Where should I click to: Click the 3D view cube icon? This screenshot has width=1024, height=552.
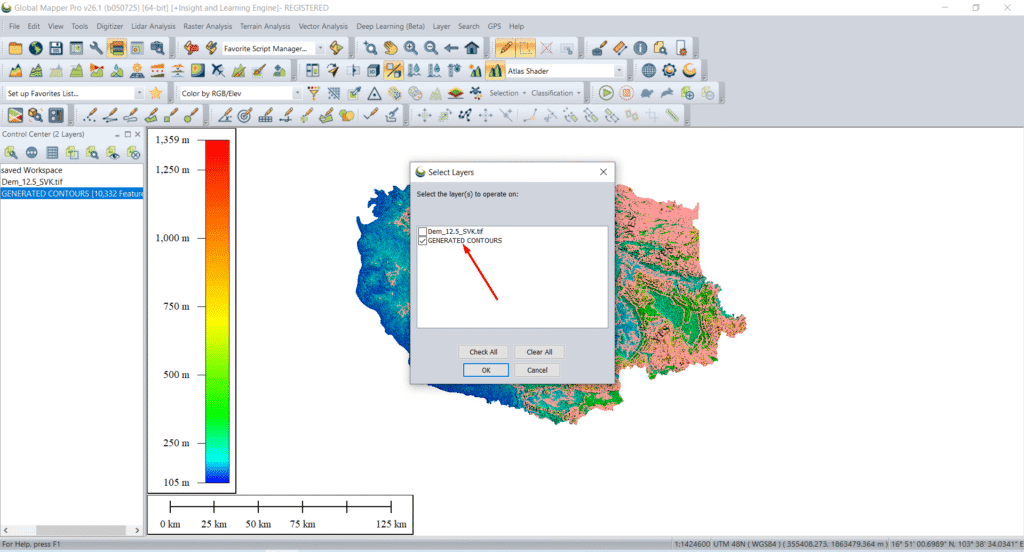pyautogui.click(x=373, y=71)
